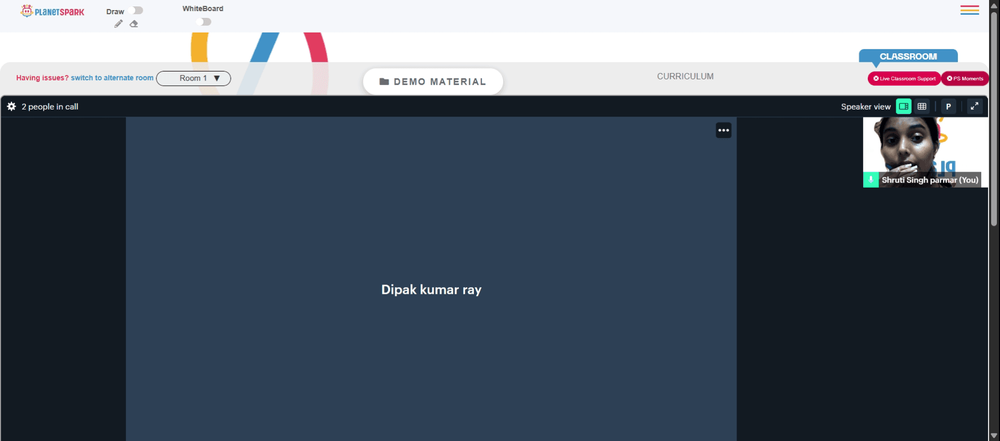The height and width of the screenshot is (441, 1000).
Task: Open the Demo Material tab
Action: coord(433,82)
